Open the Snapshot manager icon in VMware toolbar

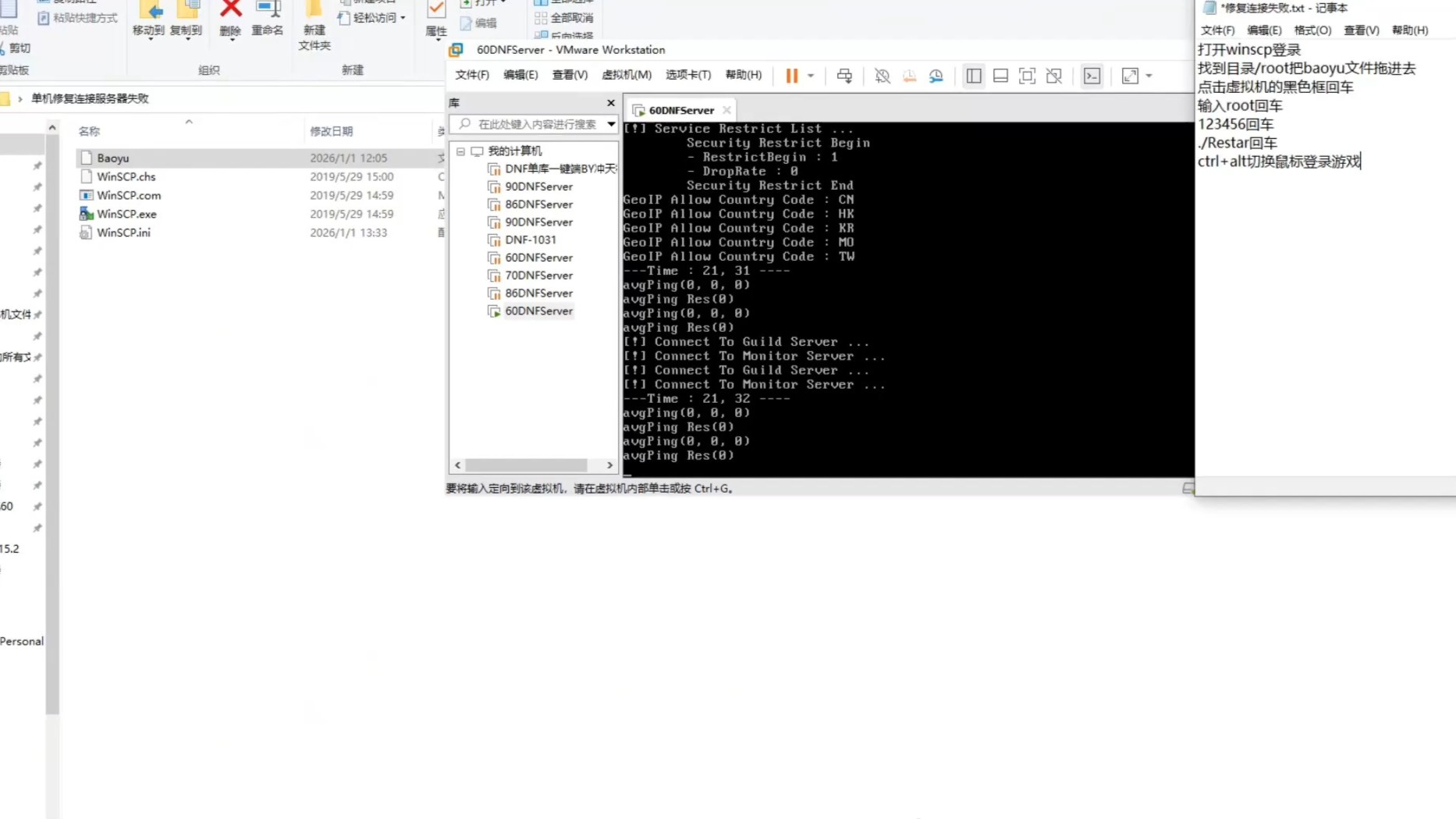point(936,76)
